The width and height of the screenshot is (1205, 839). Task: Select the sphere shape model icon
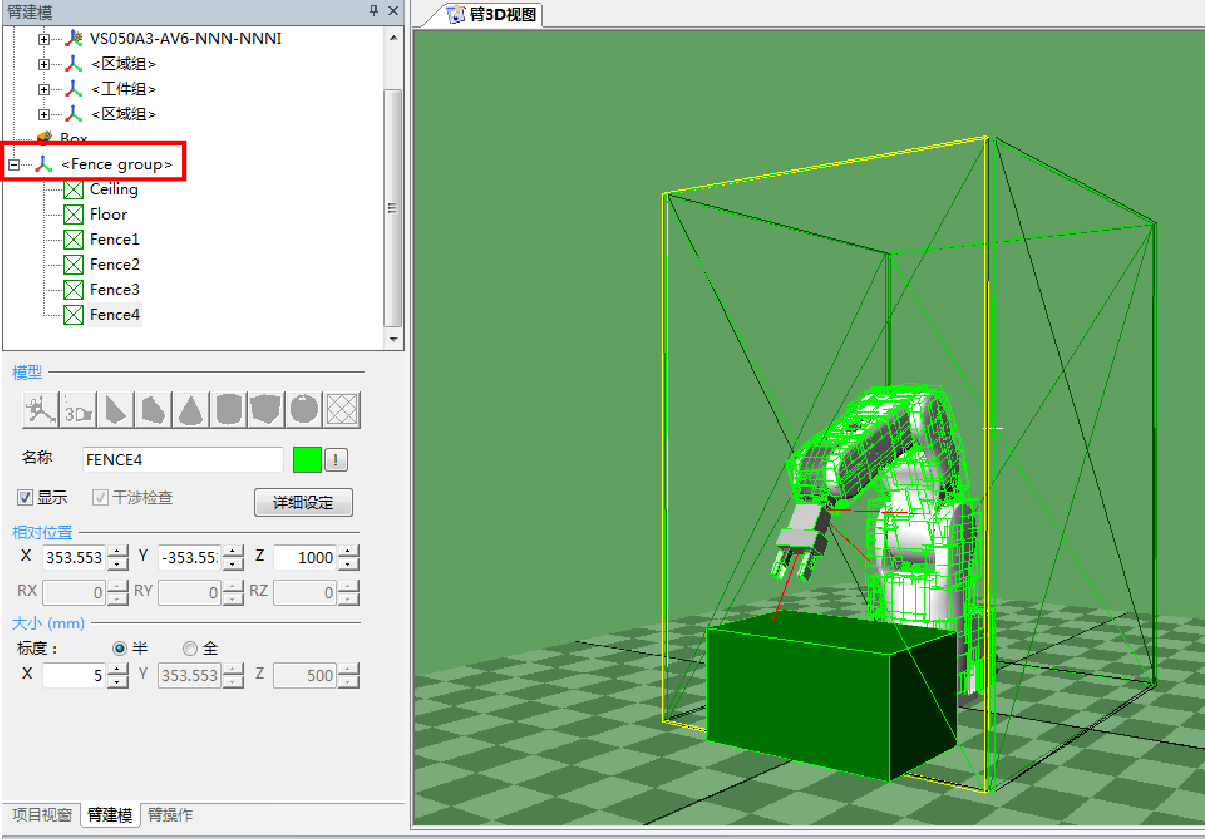tap(304, 410)
